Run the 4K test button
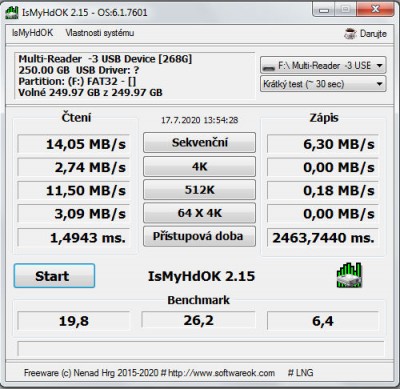This screenshot has height=389, width=400. tap(199, 166)
